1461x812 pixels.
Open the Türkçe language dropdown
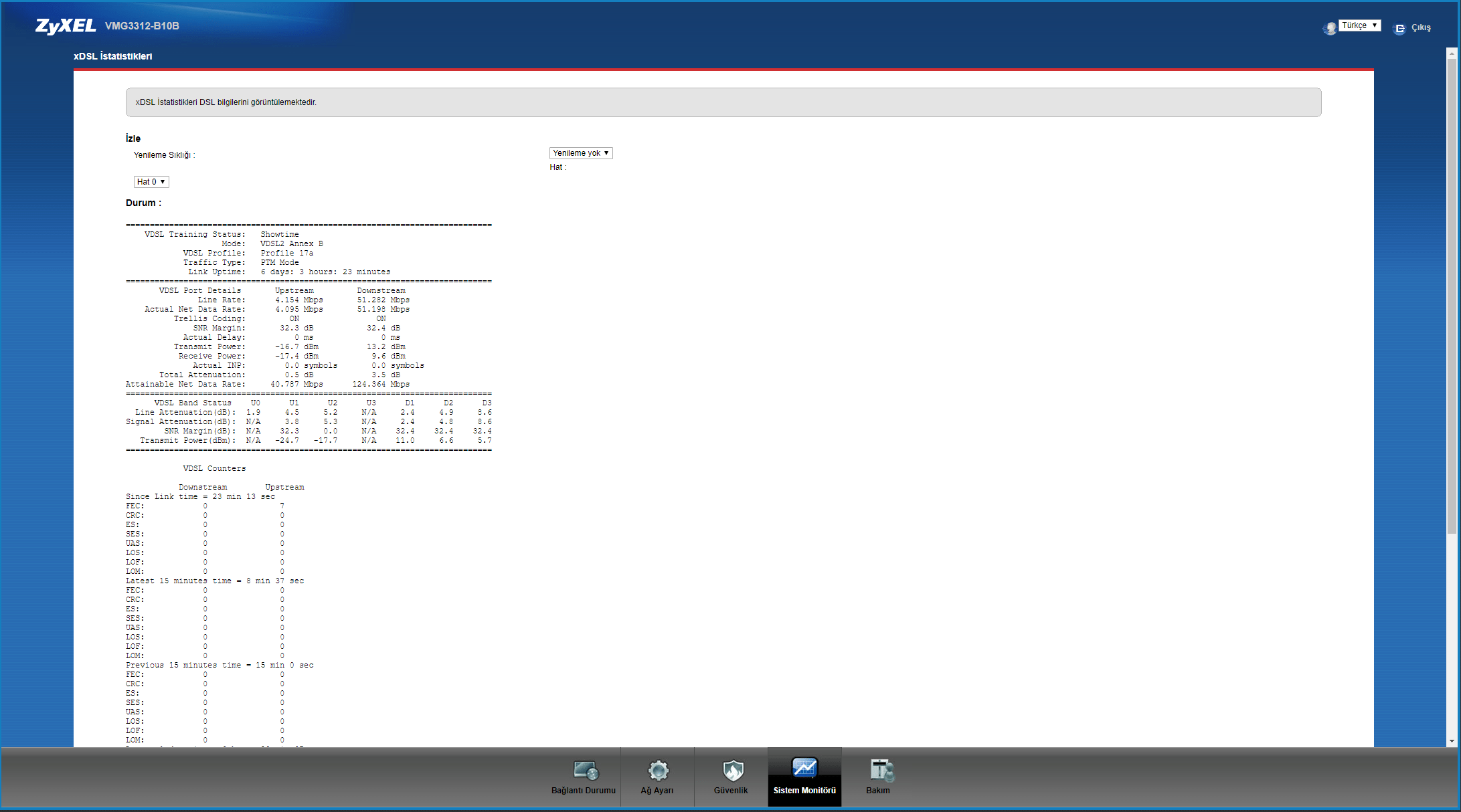(1360, 25)
